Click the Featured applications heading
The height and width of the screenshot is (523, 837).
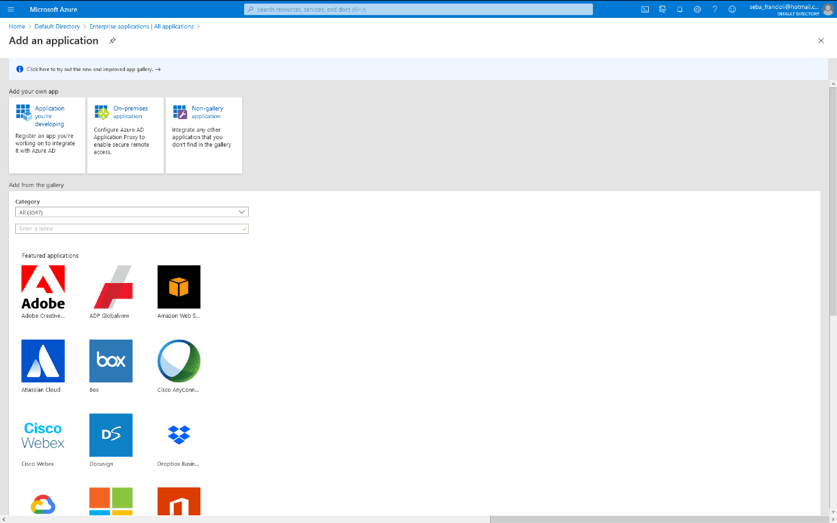coord(50,256)
